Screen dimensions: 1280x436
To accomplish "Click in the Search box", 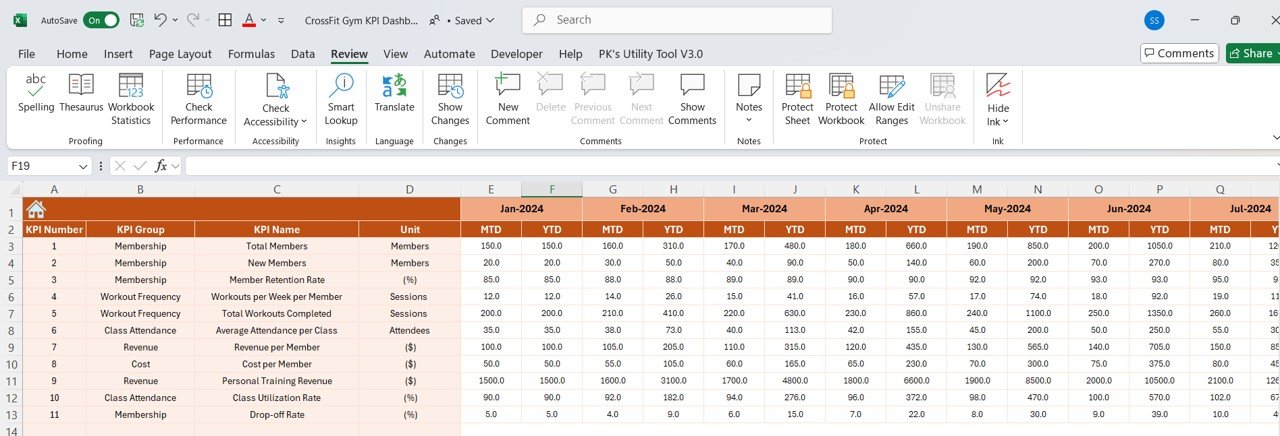I will pyautogui.click(x=677, y=20).
